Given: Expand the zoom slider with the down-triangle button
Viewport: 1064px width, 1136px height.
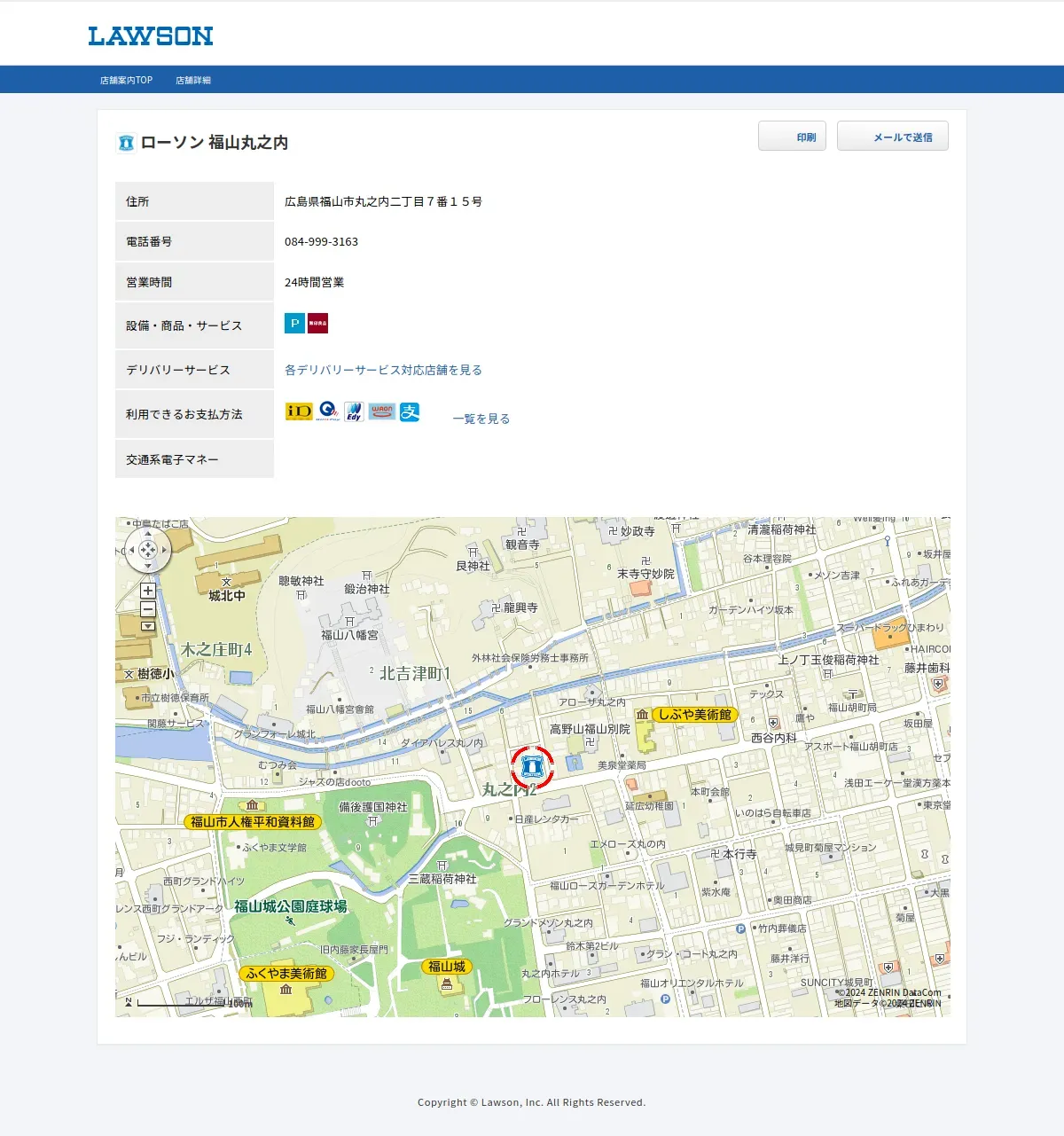Looking at the screenshot, I should (148, 626).
